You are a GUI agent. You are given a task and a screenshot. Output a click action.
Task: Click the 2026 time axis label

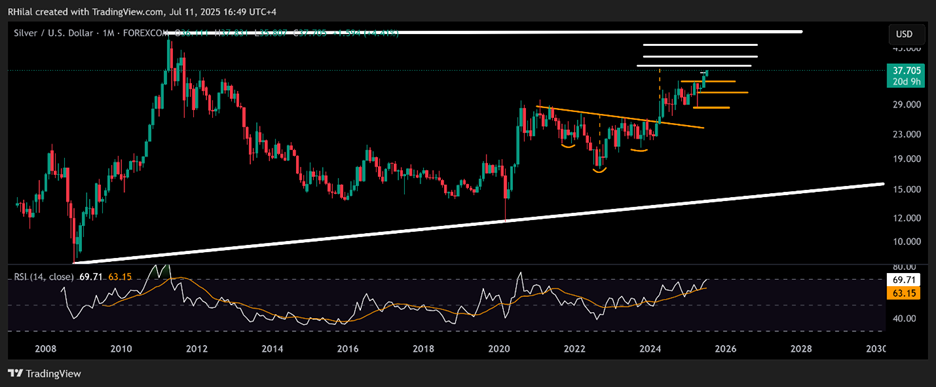coord(726,348)
